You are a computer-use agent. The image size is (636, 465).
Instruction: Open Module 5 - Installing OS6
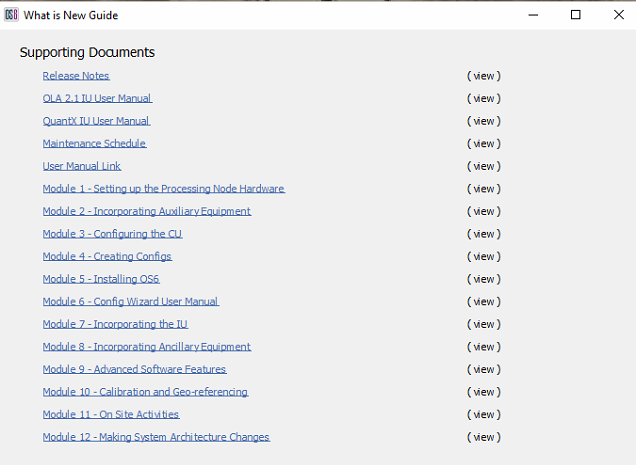click(101, 279)
